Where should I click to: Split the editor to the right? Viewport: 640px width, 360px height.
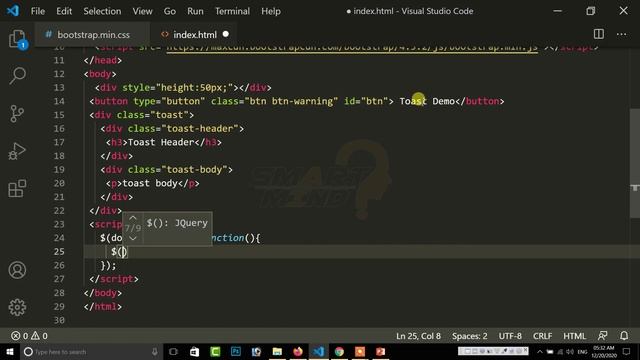point(598,34)
